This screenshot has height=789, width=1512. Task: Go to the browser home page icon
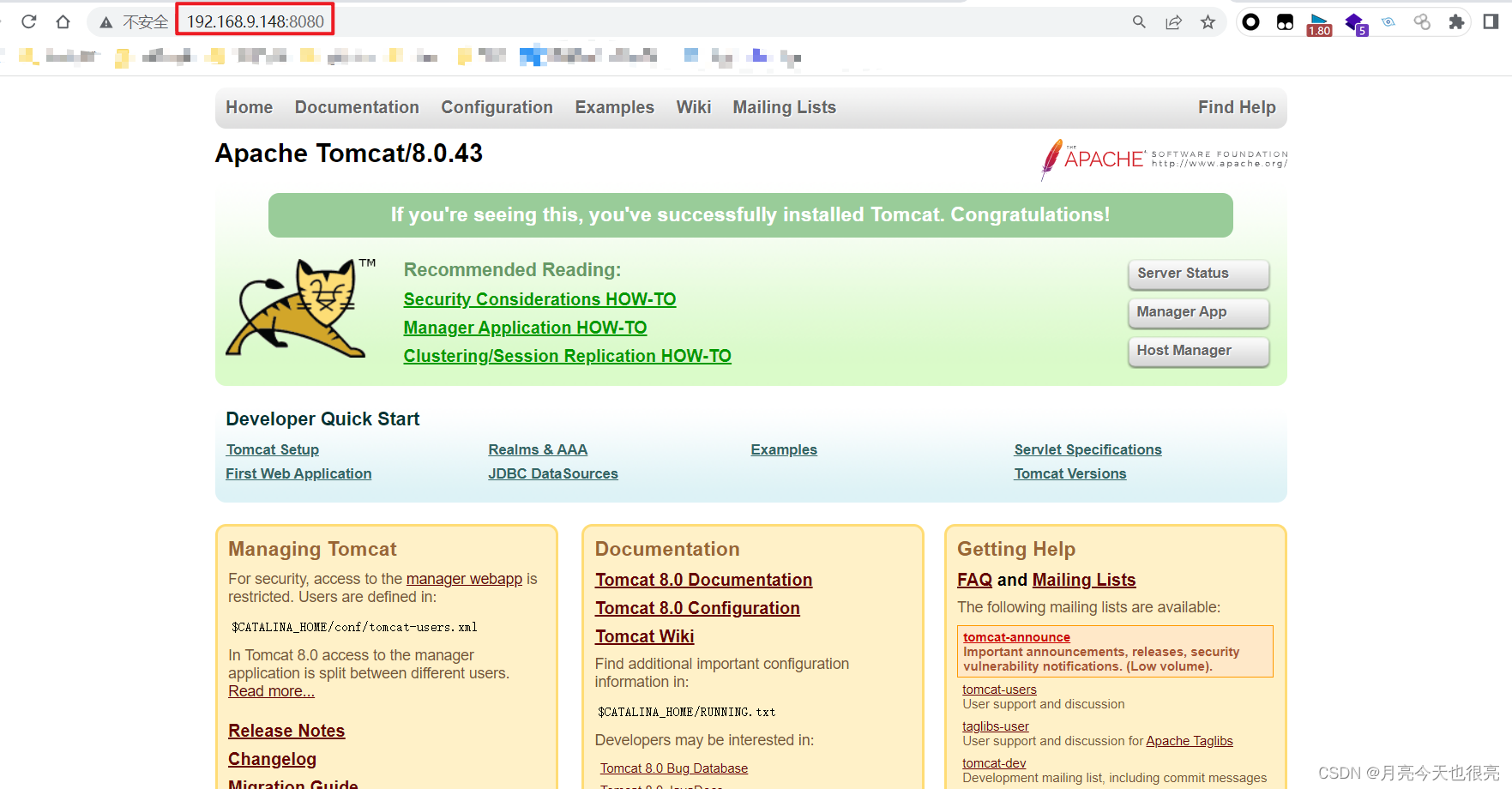coord(63,21)
